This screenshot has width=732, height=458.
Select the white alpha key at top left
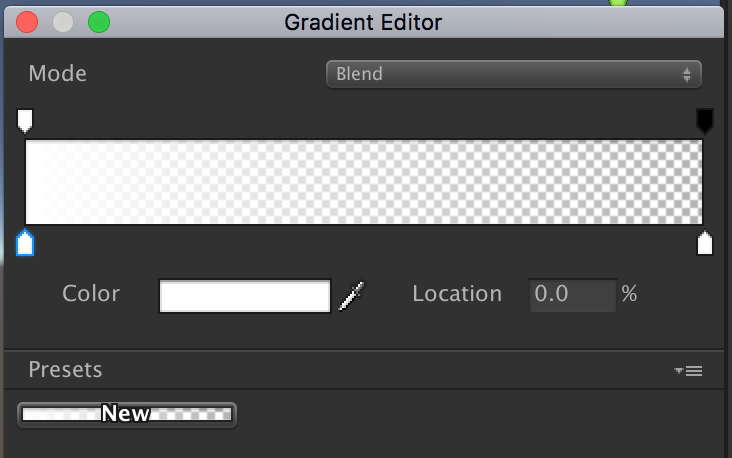pos(25,121)
